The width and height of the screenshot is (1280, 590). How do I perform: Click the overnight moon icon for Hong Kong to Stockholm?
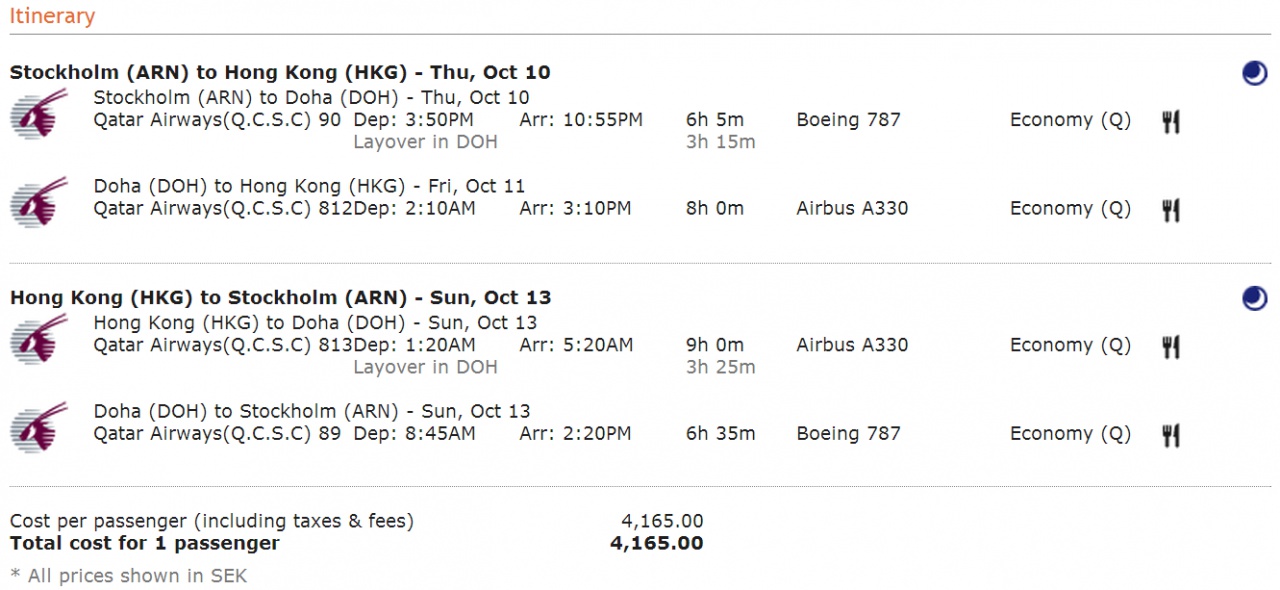tap(1255, 298)
